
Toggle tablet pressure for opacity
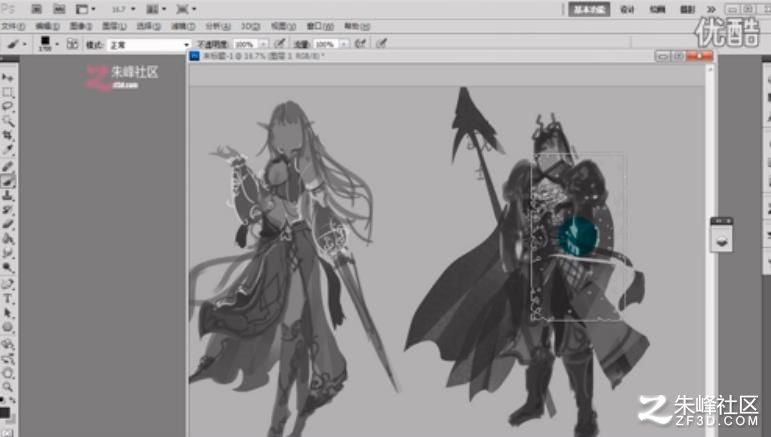(x=280, y=44)
